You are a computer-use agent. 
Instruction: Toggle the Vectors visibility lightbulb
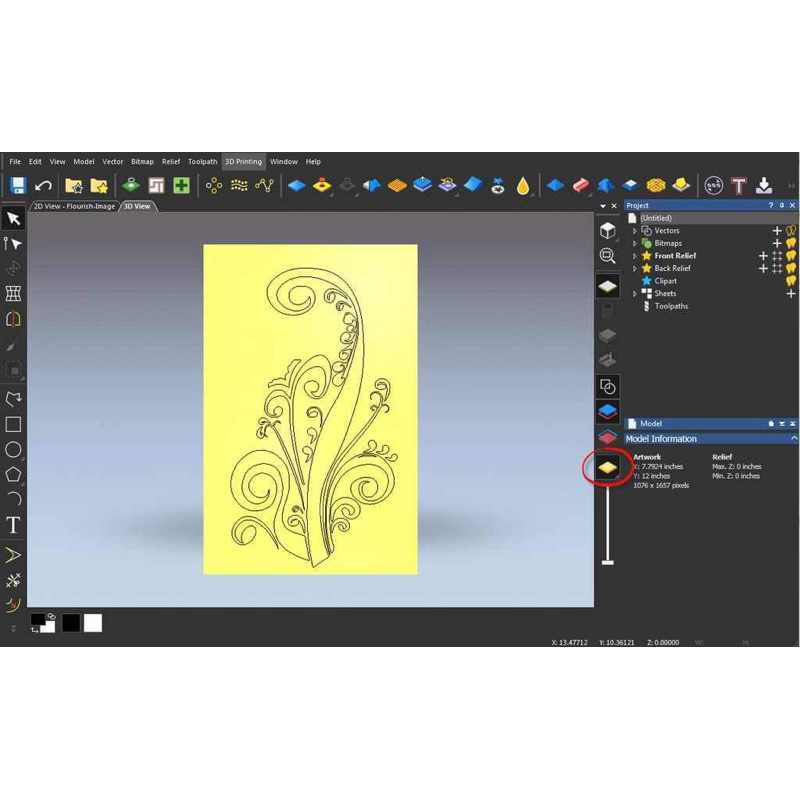791,231
